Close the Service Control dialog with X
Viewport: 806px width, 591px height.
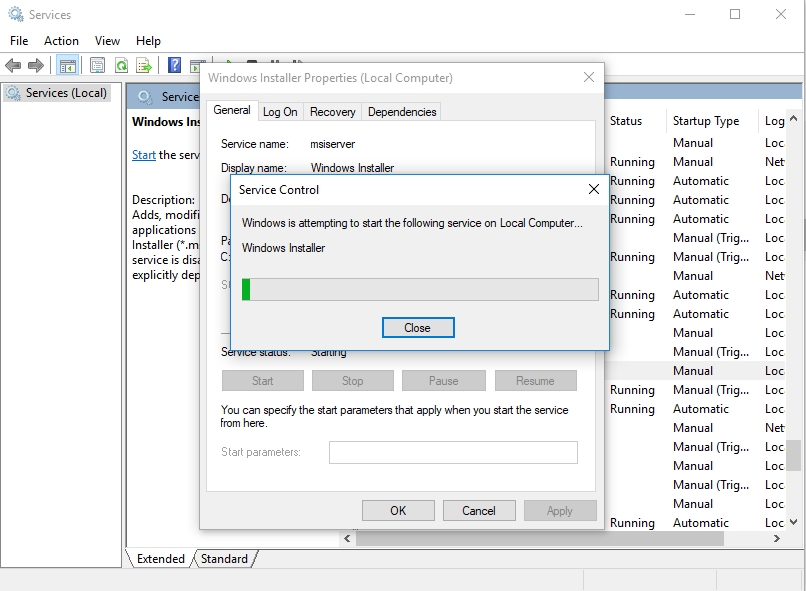pyautogui.click(x=594, y=189)
